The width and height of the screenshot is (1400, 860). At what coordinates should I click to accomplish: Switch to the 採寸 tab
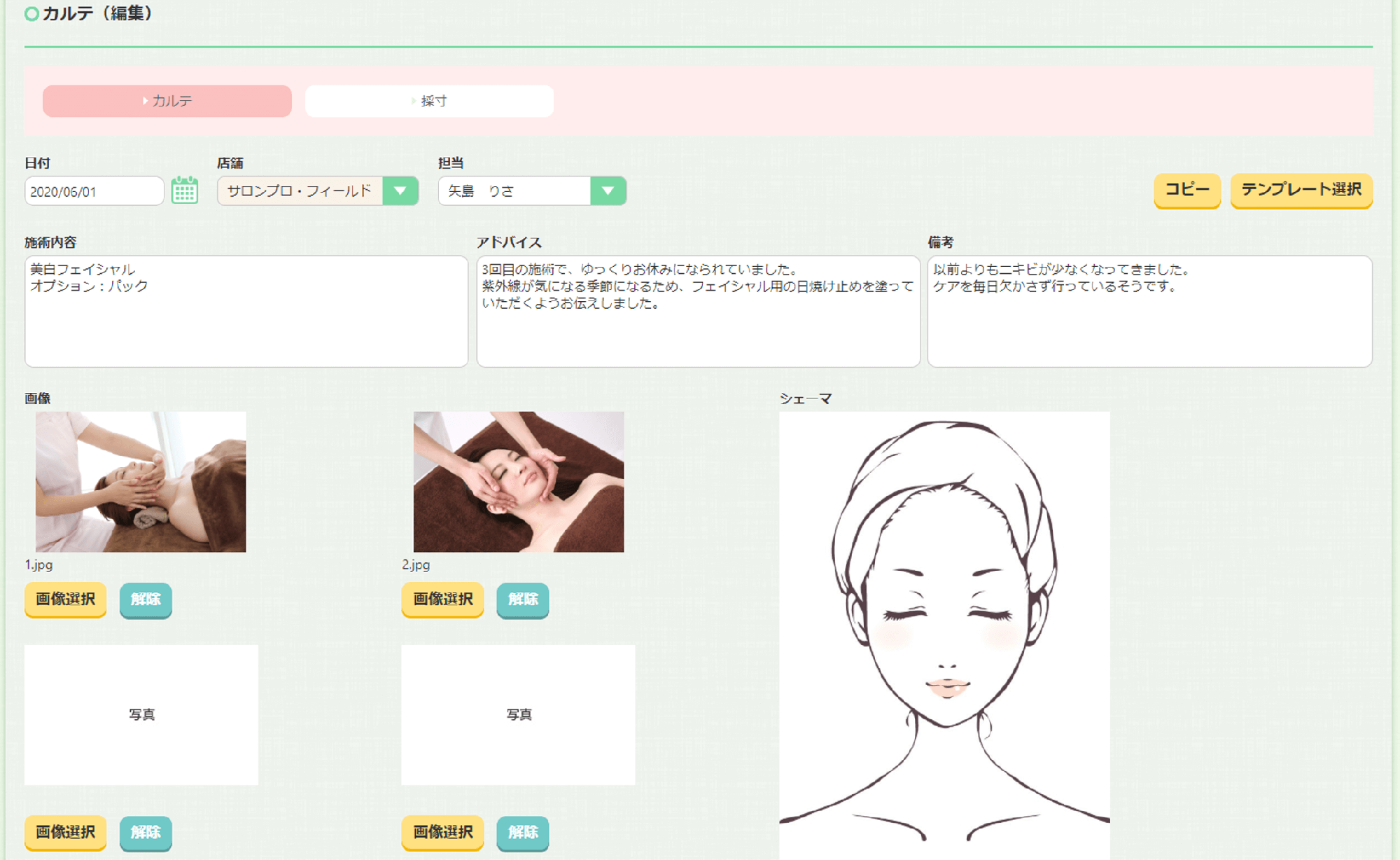pyautogui.click(x=429, y=101)
